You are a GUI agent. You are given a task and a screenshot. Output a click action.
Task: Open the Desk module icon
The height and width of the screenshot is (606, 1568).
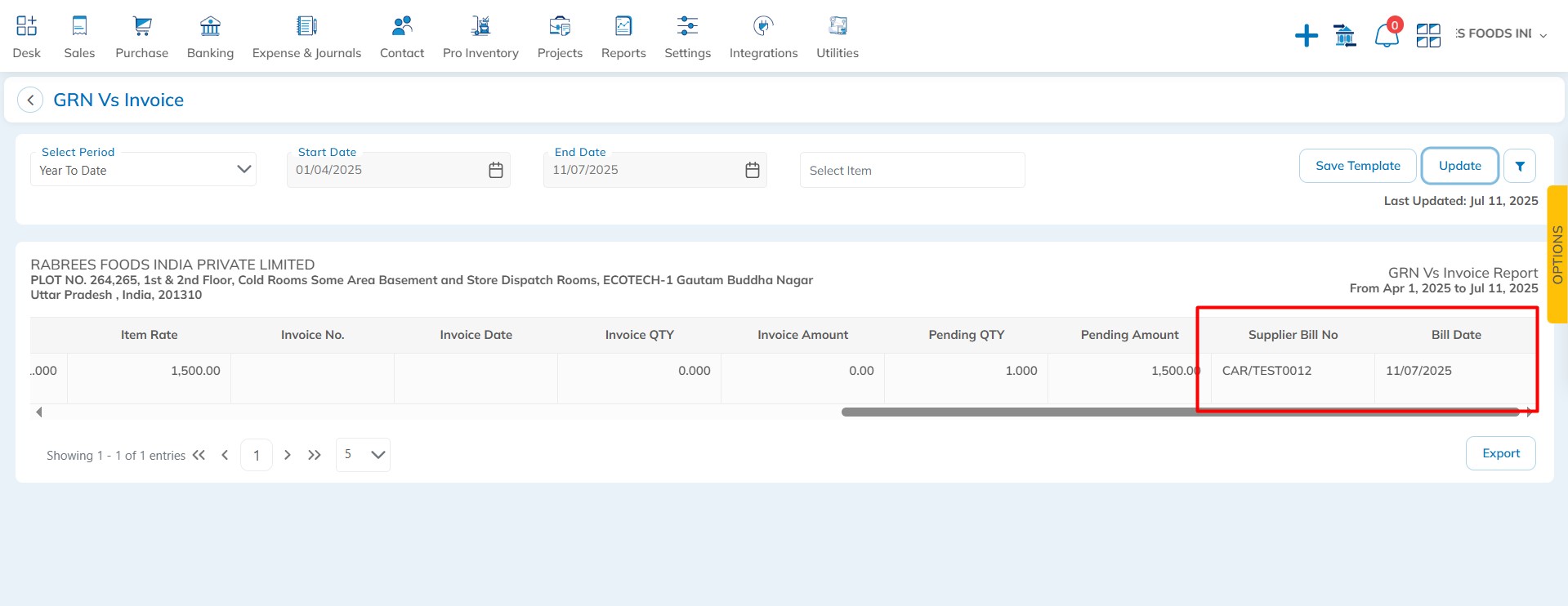coord(26,26)
